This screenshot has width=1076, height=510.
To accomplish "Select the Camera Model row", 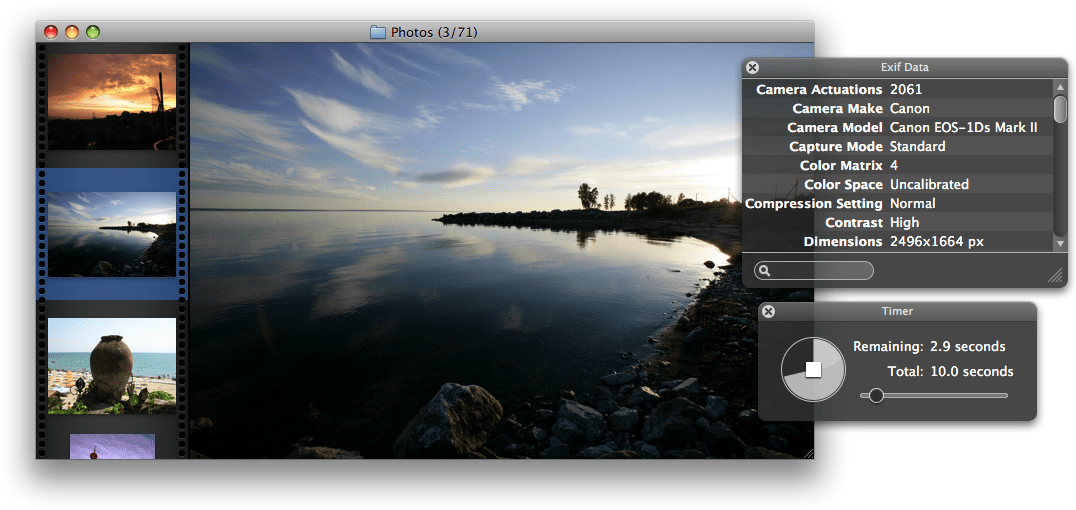I will click(898, 128).
